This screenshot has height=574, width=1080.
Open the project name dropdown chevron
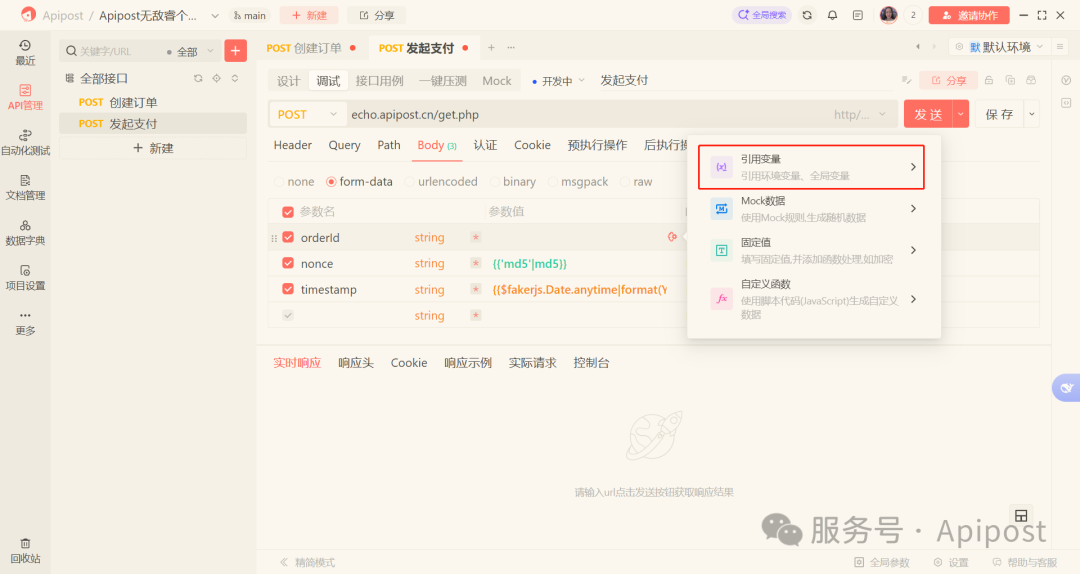tap(215, 15)
